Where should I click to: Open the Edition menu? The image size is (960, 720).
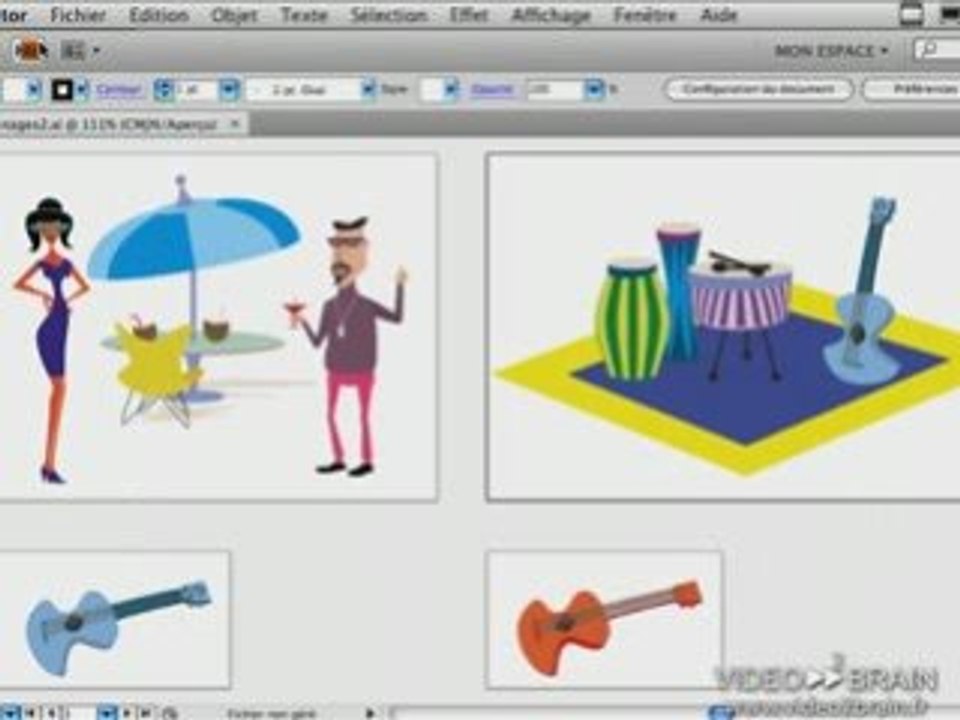tap(159, 14)
